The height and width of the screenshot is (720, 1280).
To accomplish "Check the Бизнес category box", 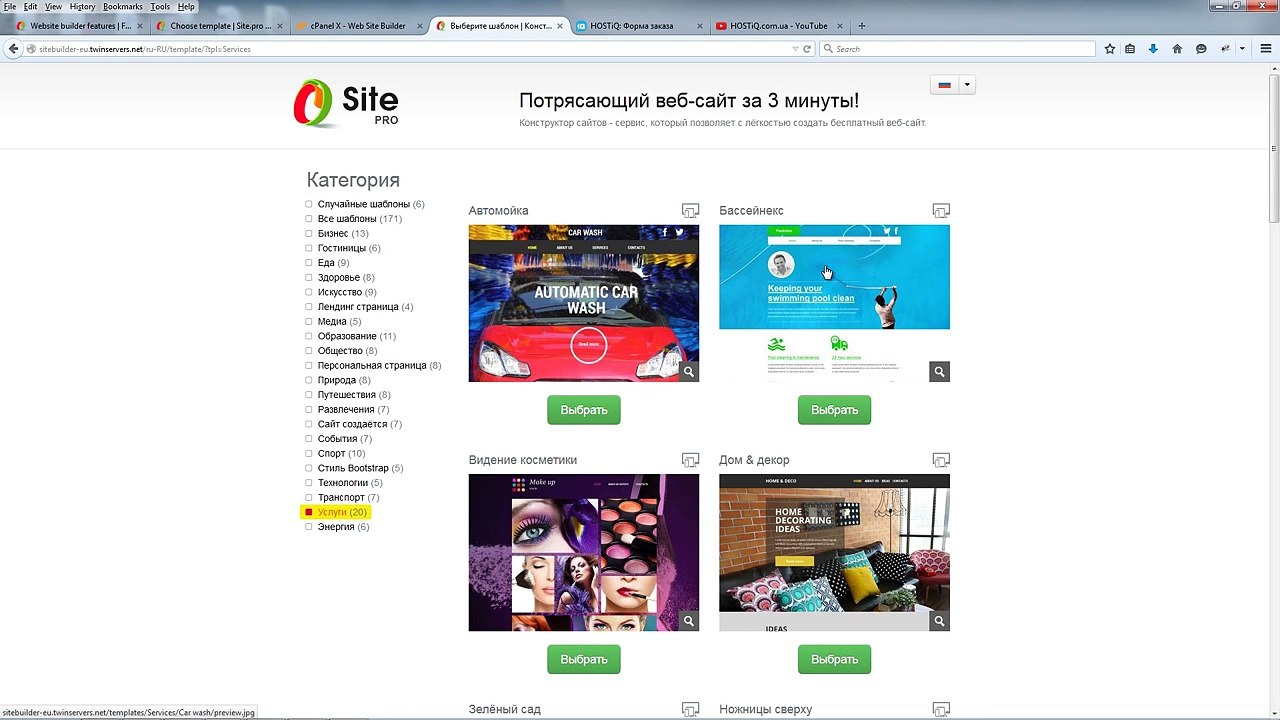I will tap(309, 233).
